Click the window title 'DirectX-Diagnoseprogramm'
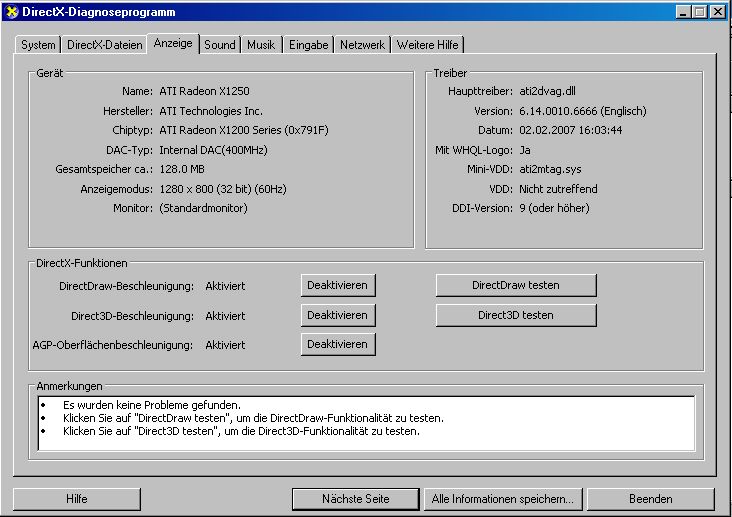The image size is (732, 517). tap(99, 12)
